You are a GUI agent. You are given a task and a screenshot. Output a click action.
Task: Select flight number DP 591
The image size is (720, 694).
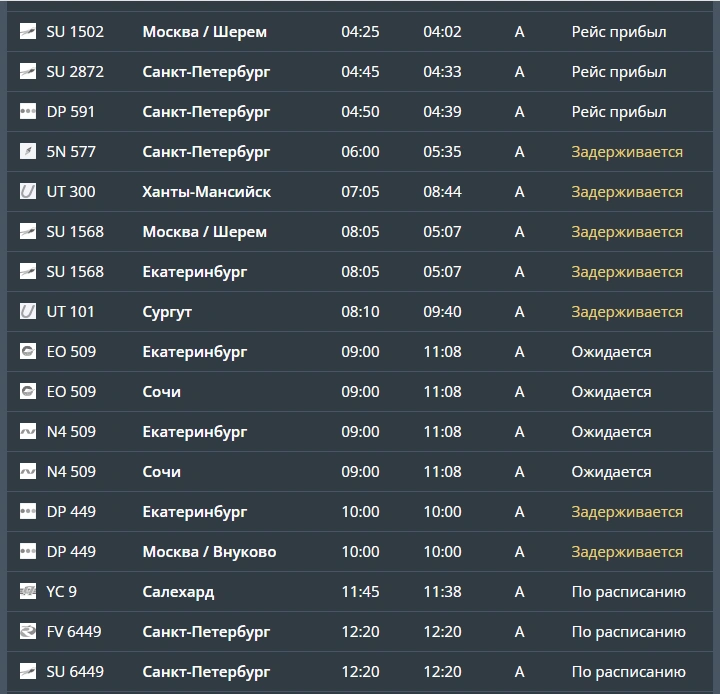[71, 112]
